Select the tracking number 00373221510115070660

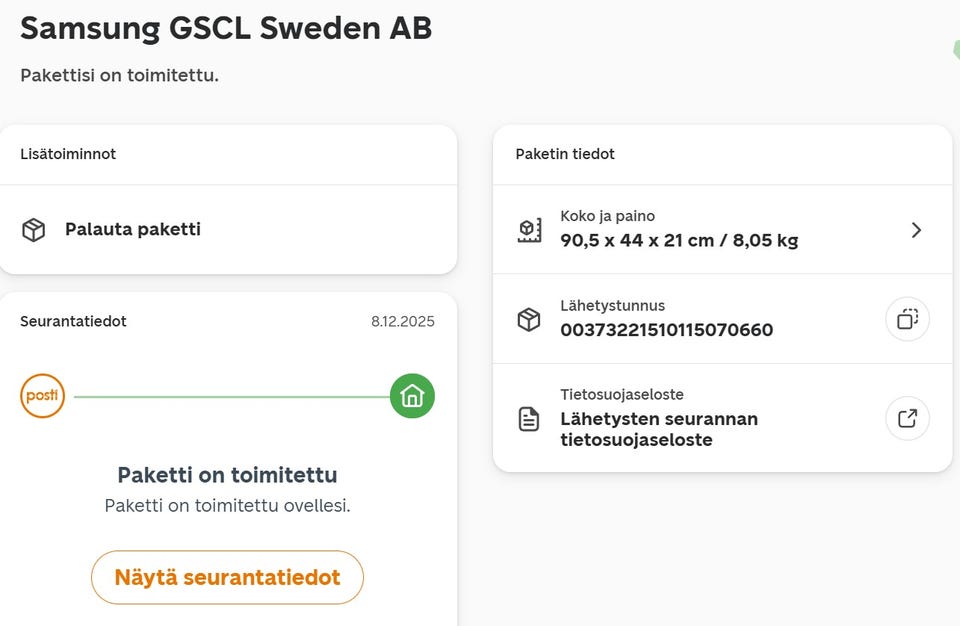[666, 330]
